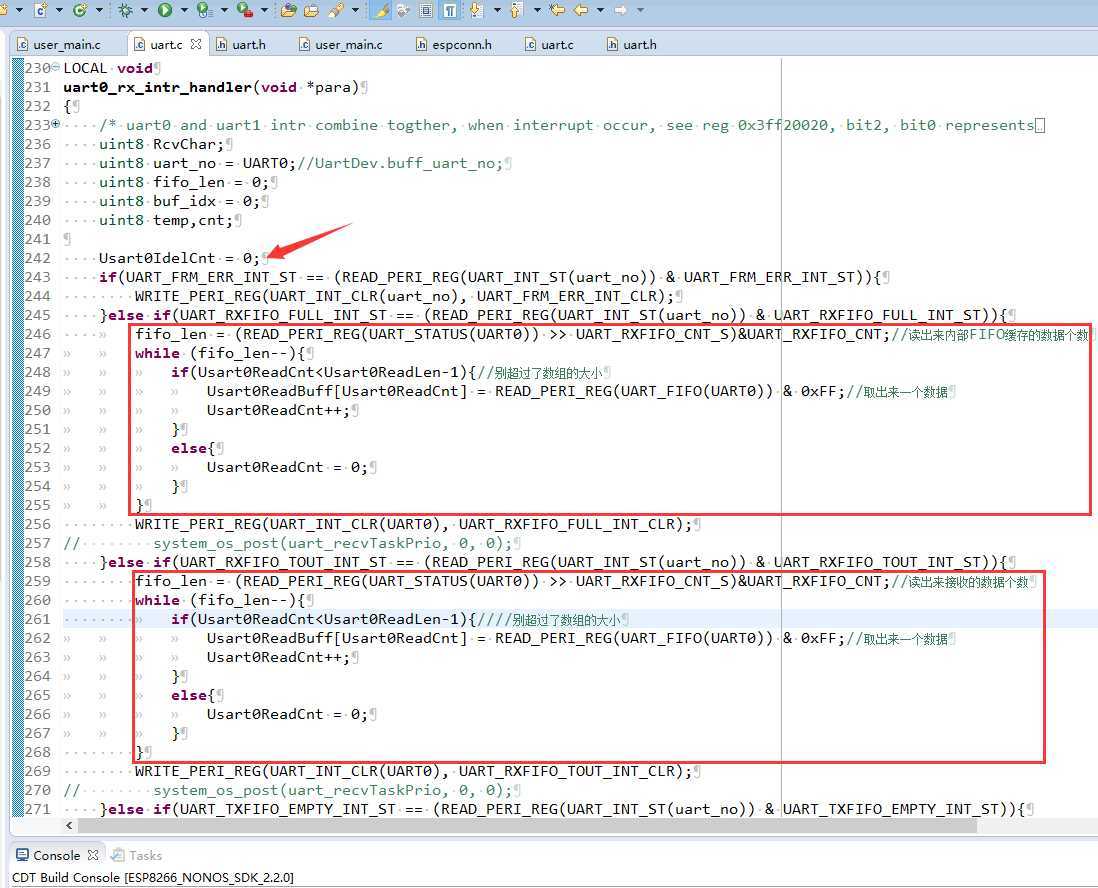Open the External Tools dropdown arrow
The width and height of the screenshot is (1098, 888).
(x=264, y=10)
